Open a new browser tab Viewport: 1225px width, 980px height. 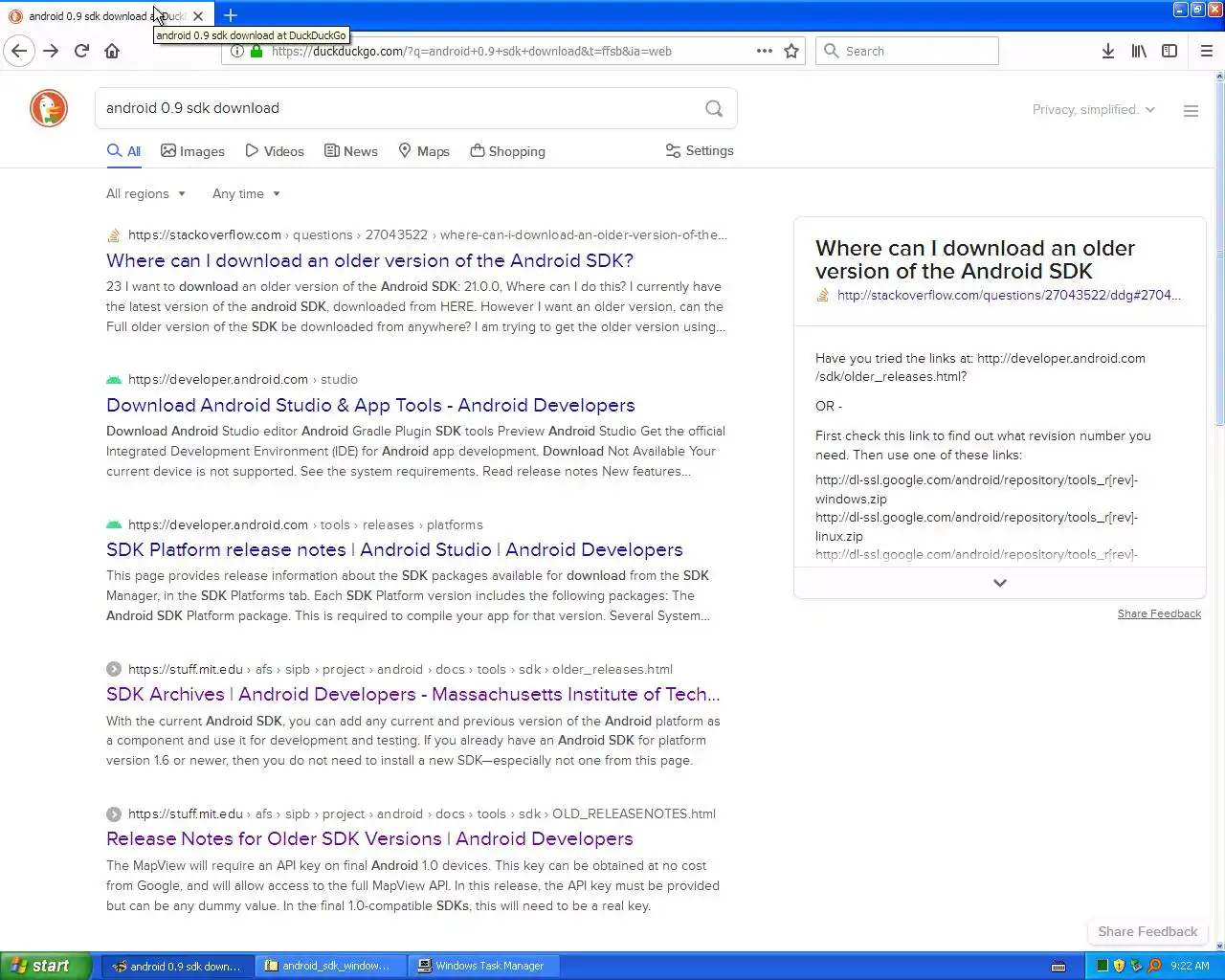click(x=231, y=15)
